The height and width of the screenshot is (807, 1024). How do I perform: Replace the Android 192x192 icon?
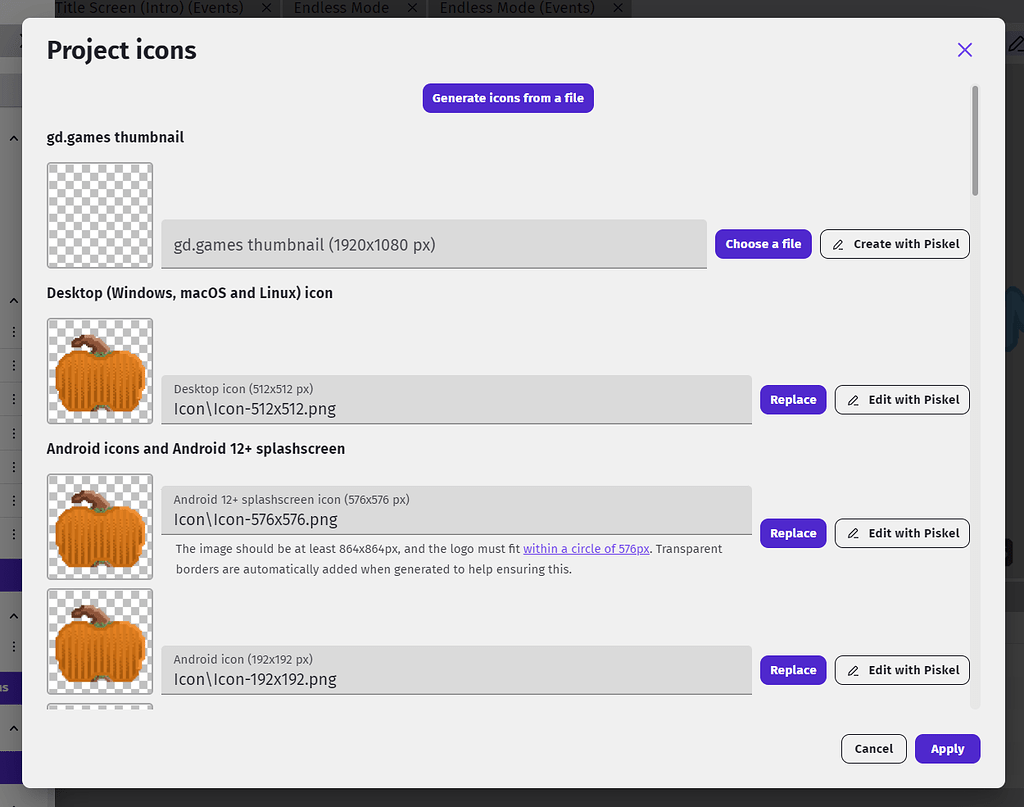tap(792, 670)
